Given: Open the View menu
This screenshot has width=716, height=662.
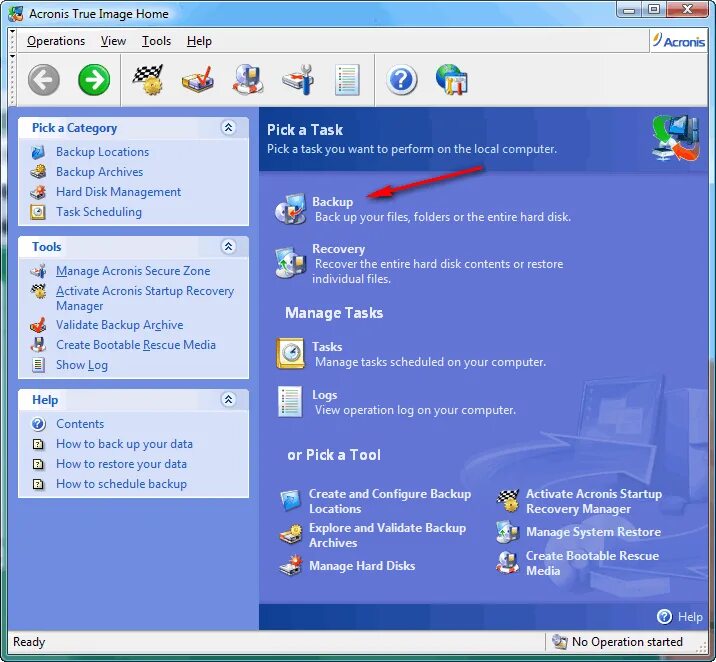Looking at the screenshot, I should click(x=113, y=41).
